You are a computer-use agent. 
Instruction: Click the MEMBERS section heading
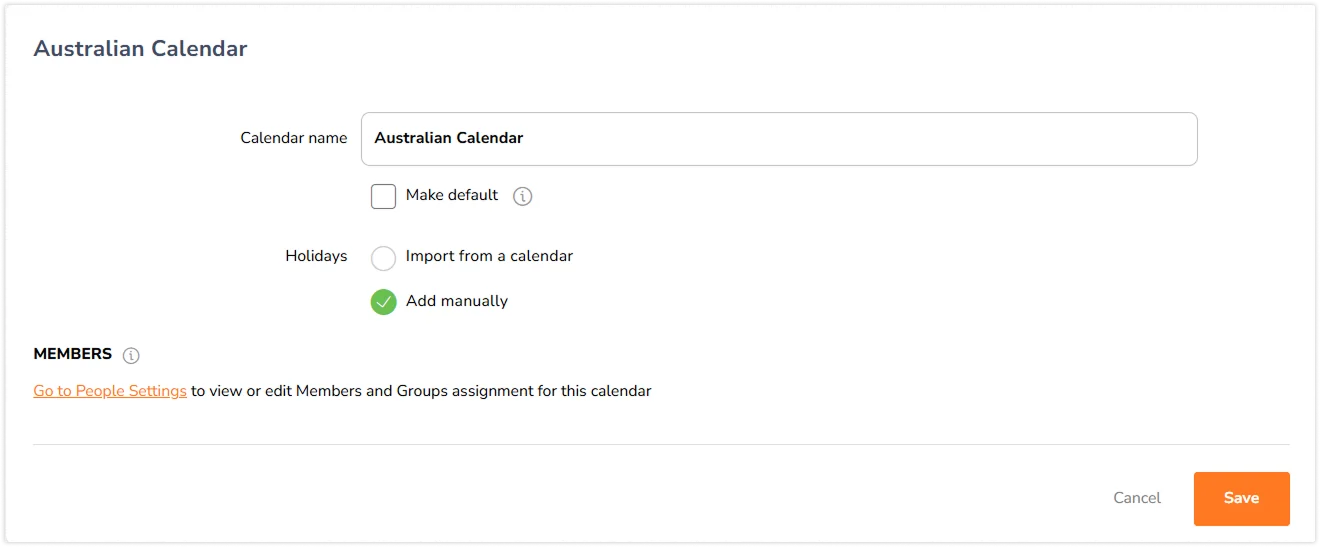click(72, 354)
